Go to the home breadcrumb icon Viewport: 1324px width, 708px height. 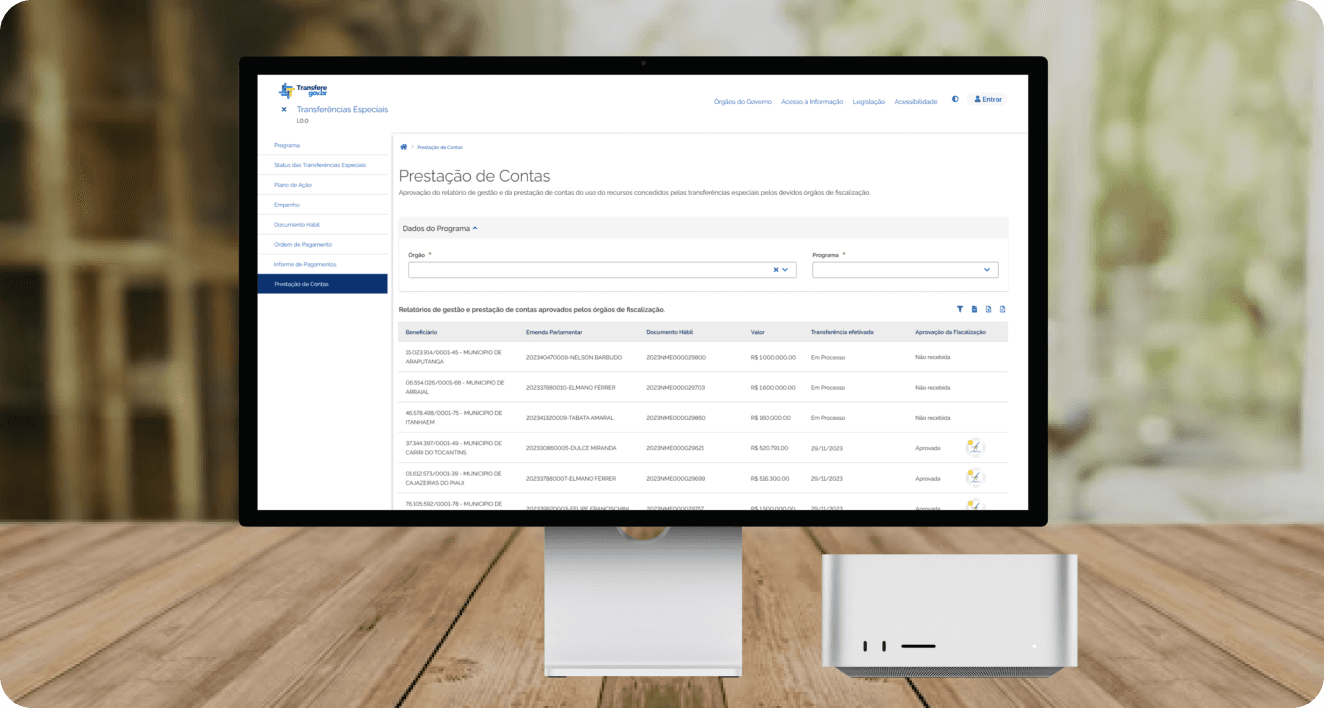[x=404, y=147]
